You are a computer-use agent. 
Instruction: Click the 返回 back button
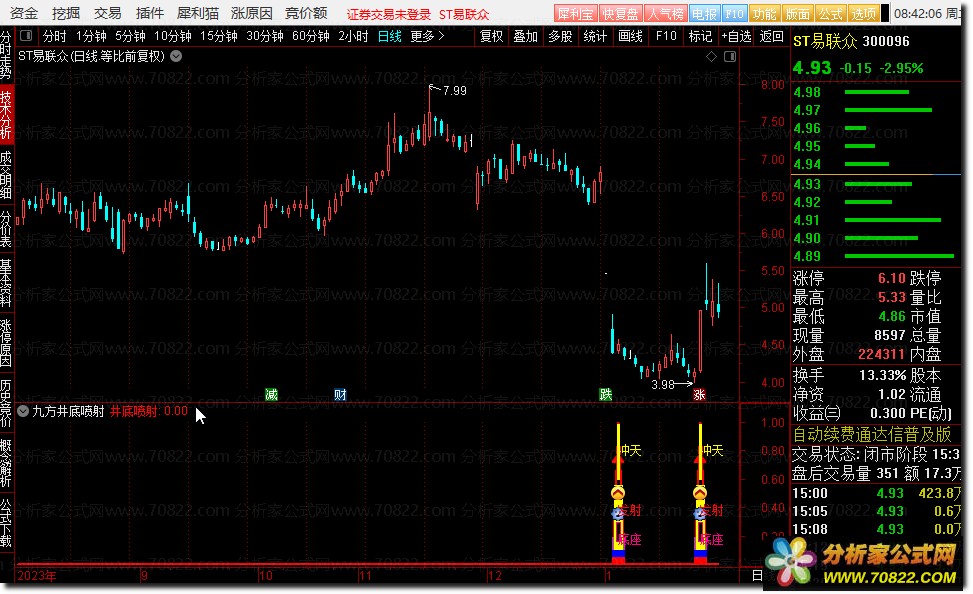pyautogui.click(x=771, y=37)
